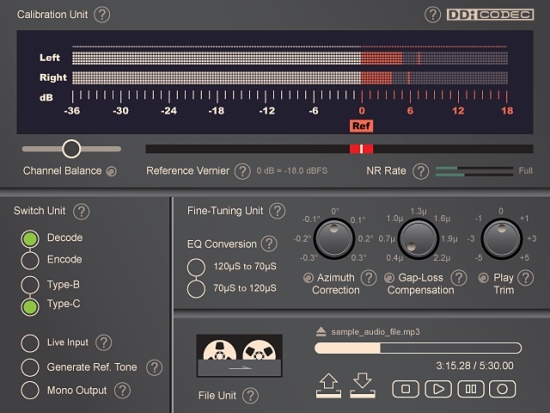This screenshot has width=550, height=413.
Task: Open the help icon next to NR Rate
Action: (x=421, y=171)
